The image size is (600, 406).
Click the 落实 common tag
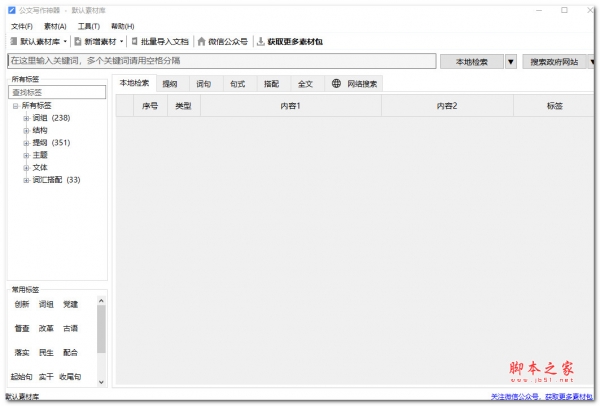(22, 352)
